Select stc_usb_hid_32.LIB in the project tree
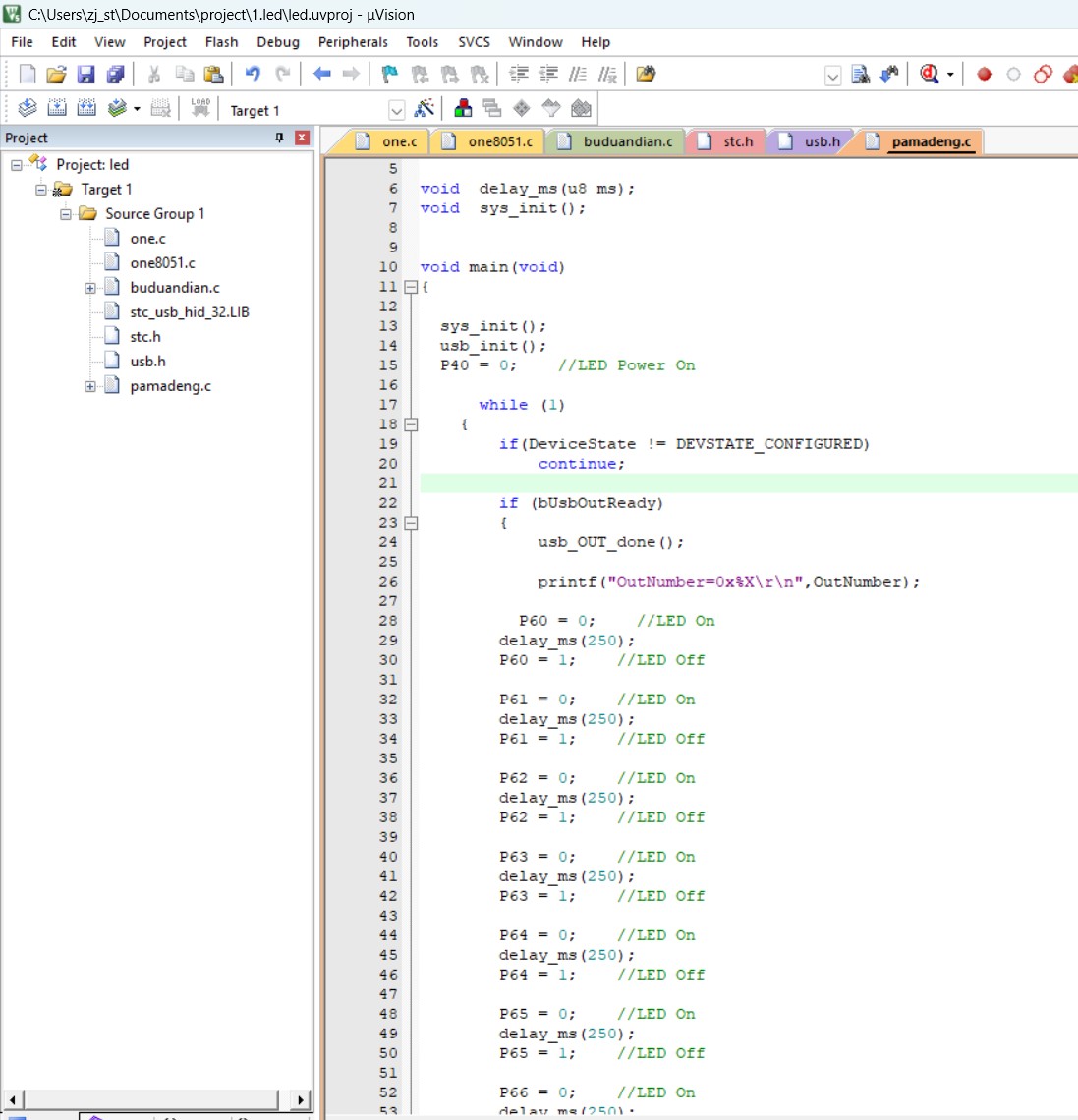 (x=189, y=312)
